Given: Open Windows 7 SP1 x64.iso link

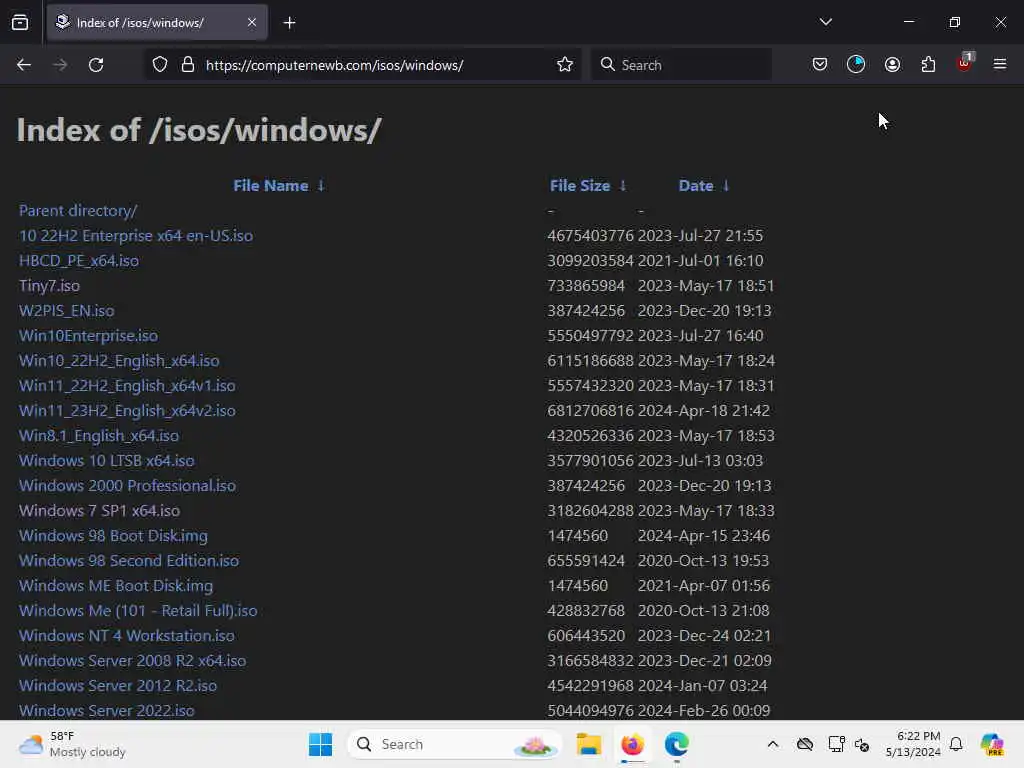Looking at the screenshot, I should coord(99,511).
